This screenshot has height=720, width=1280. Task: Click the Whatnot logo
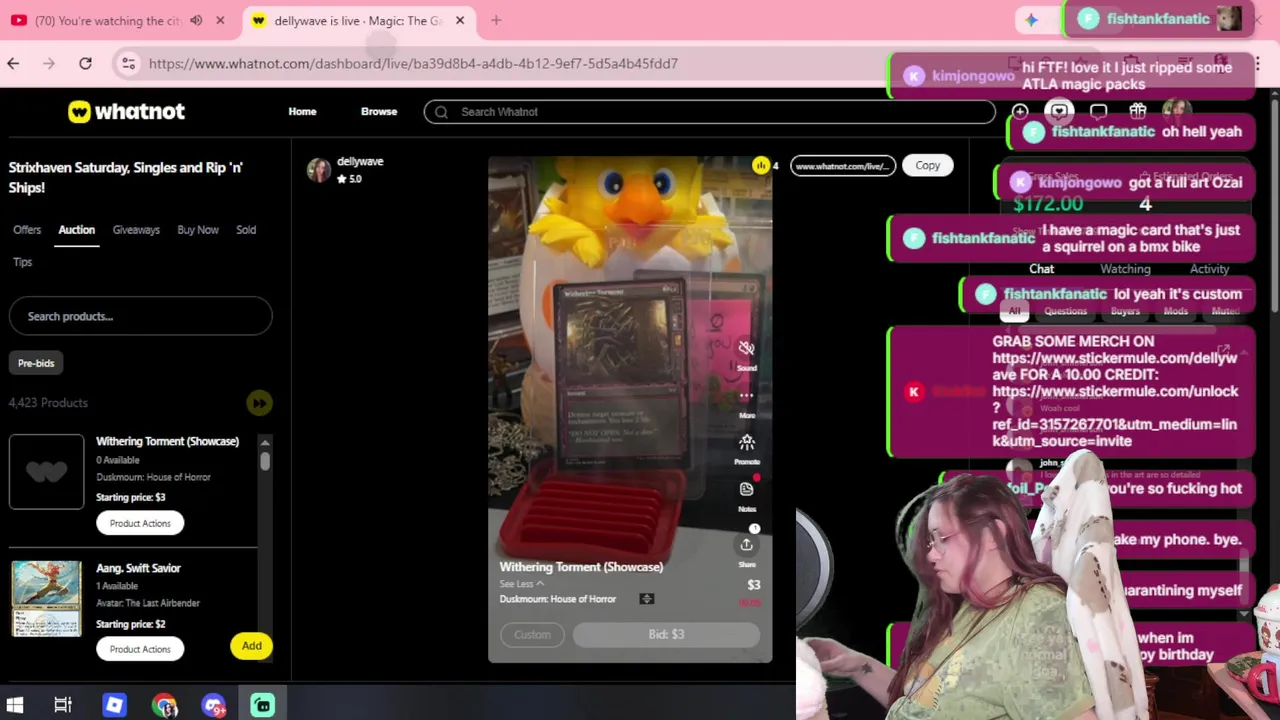pos(126,112)
